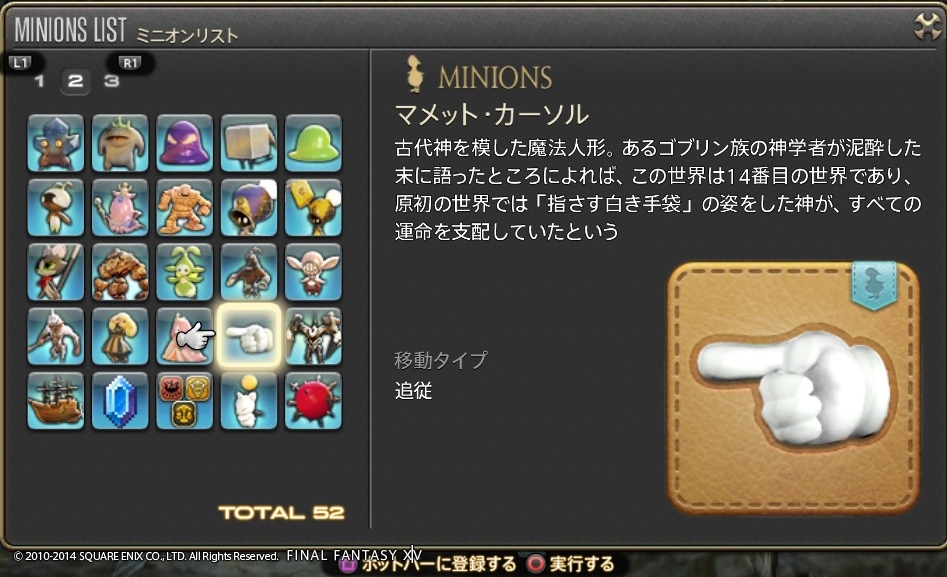The image size is (947, 577).
Task: Select the purple hooded blob minion
Action: click(184, 143)
